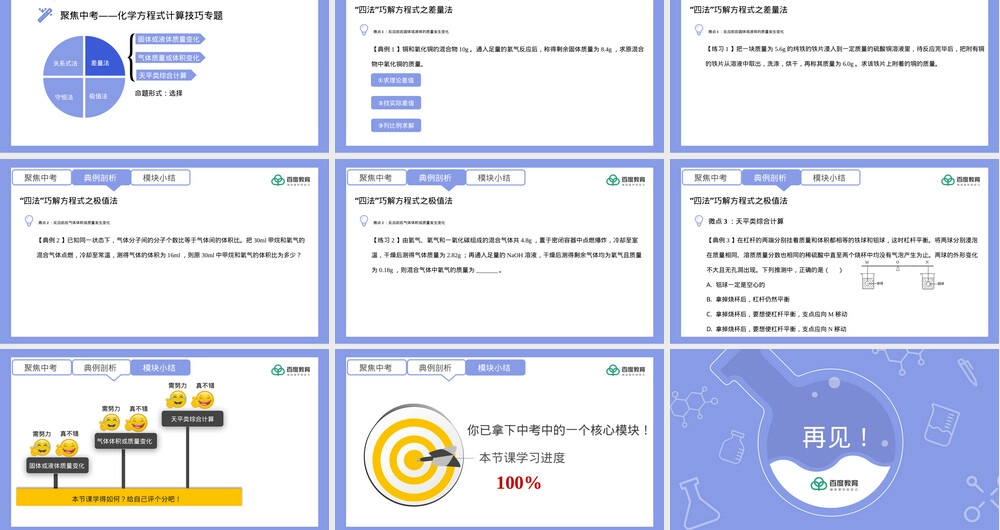Click the red 100% progress text
Screen dimensions: 1000x530
[518, 483]
